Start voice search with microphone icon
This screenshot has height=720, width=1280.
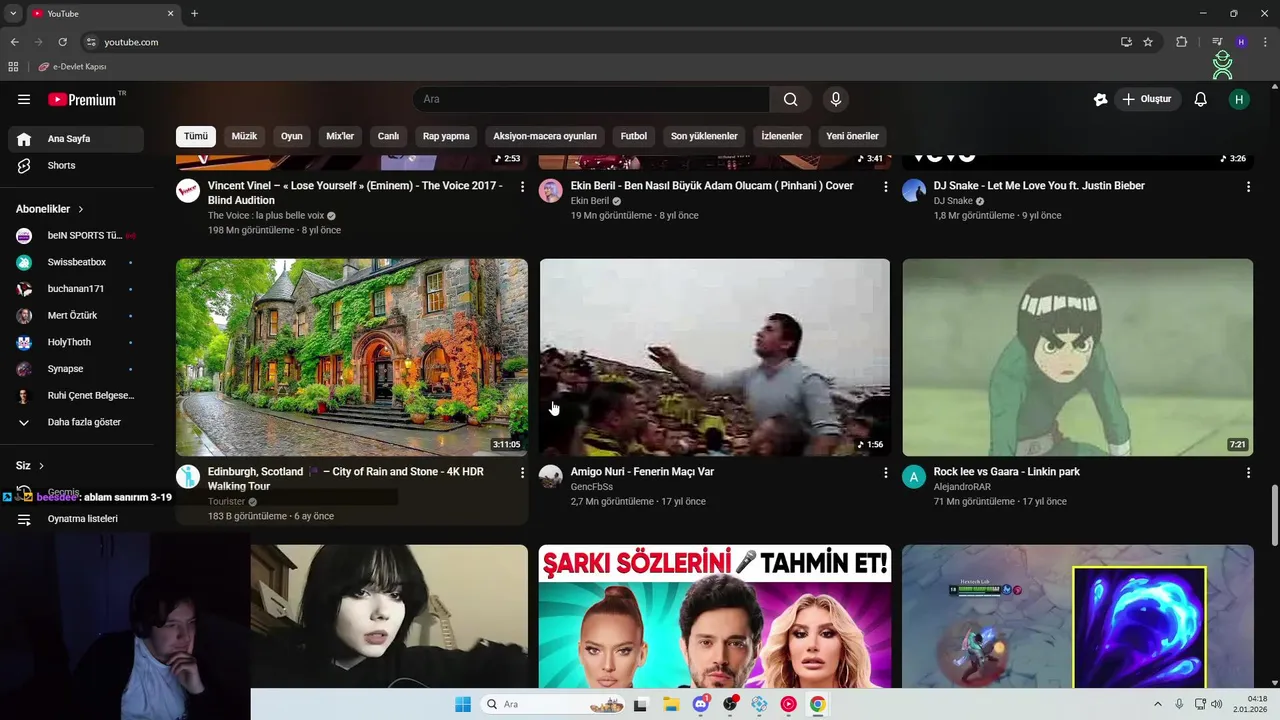(x=836, y=99)
